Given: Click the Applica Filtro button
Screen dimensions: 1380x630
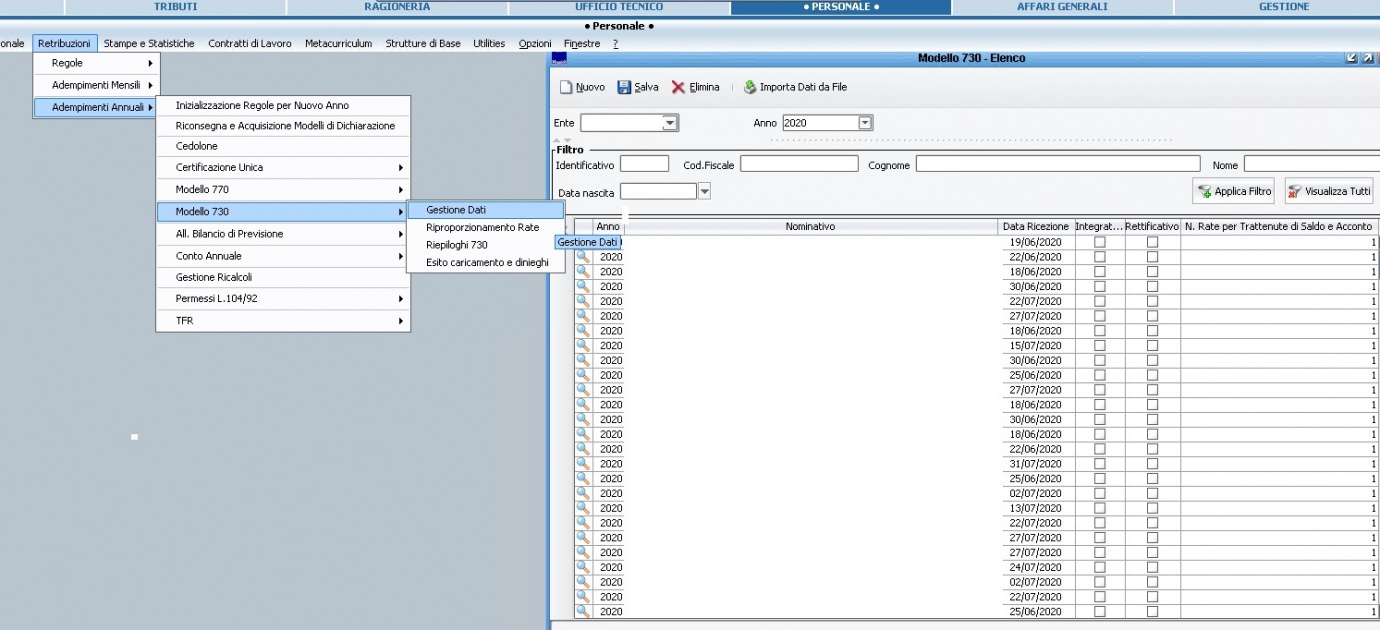Looking at the screenshot, I should [1234, 191].
